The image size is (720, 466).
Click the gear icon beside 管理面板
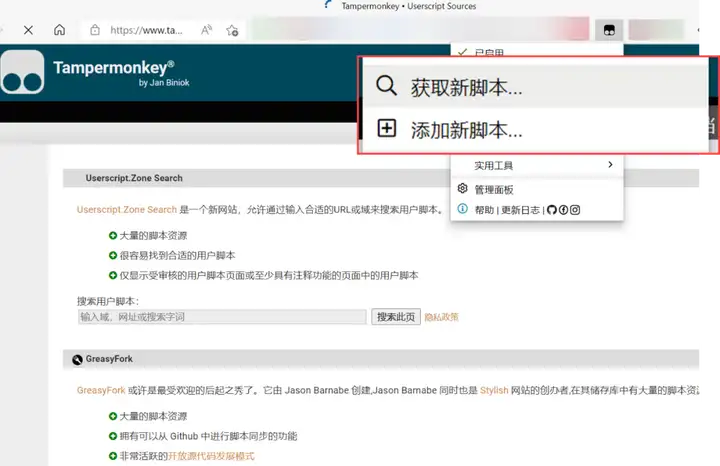pyautogui.click(x=462, y=188)
